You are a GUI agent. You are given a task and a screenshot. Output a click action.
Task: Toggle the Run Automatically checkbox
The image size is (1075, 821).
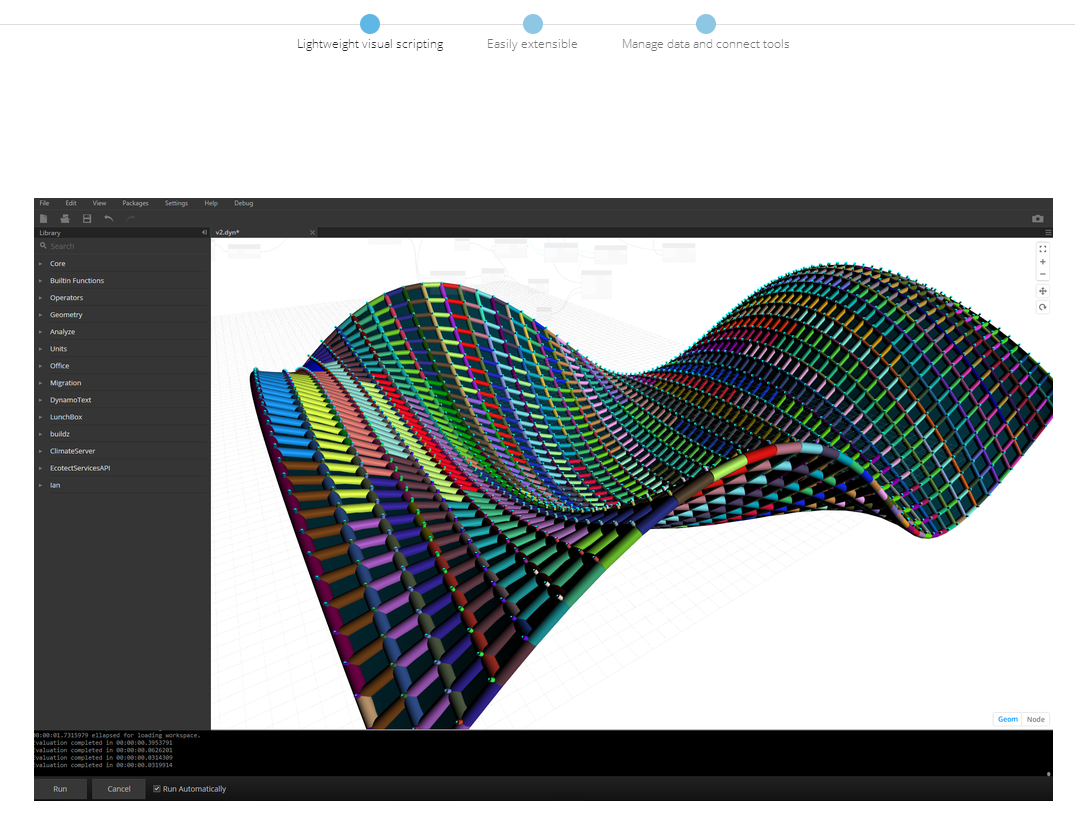[x=157, y=789]
